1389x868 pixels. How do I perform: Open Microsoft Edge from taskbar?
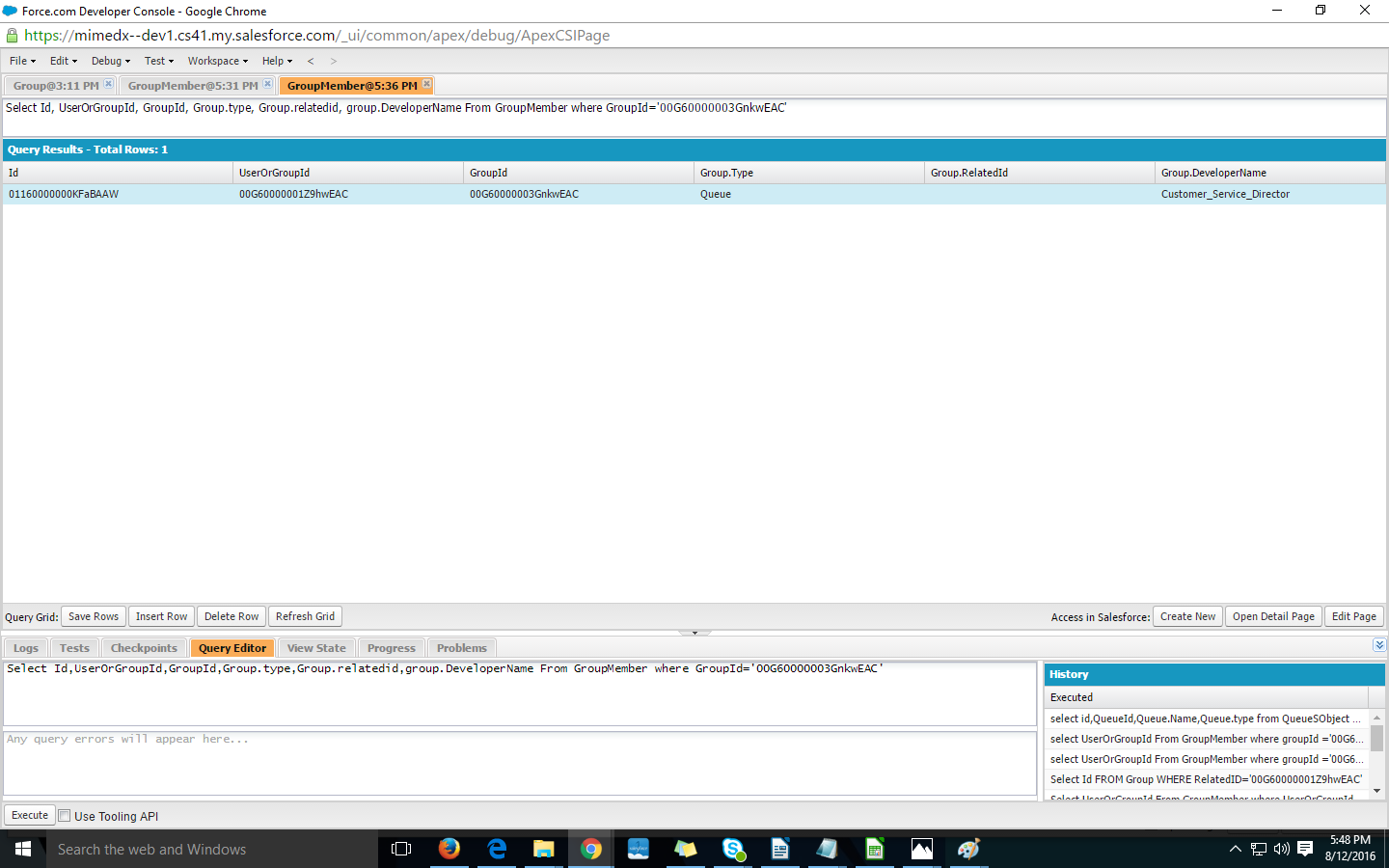tap(497, 849)
